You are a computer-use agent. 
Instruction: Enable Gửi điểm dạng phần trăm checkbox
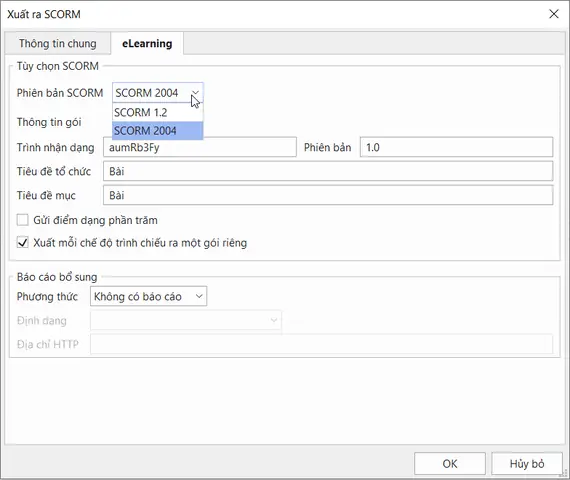click(23, 220)
